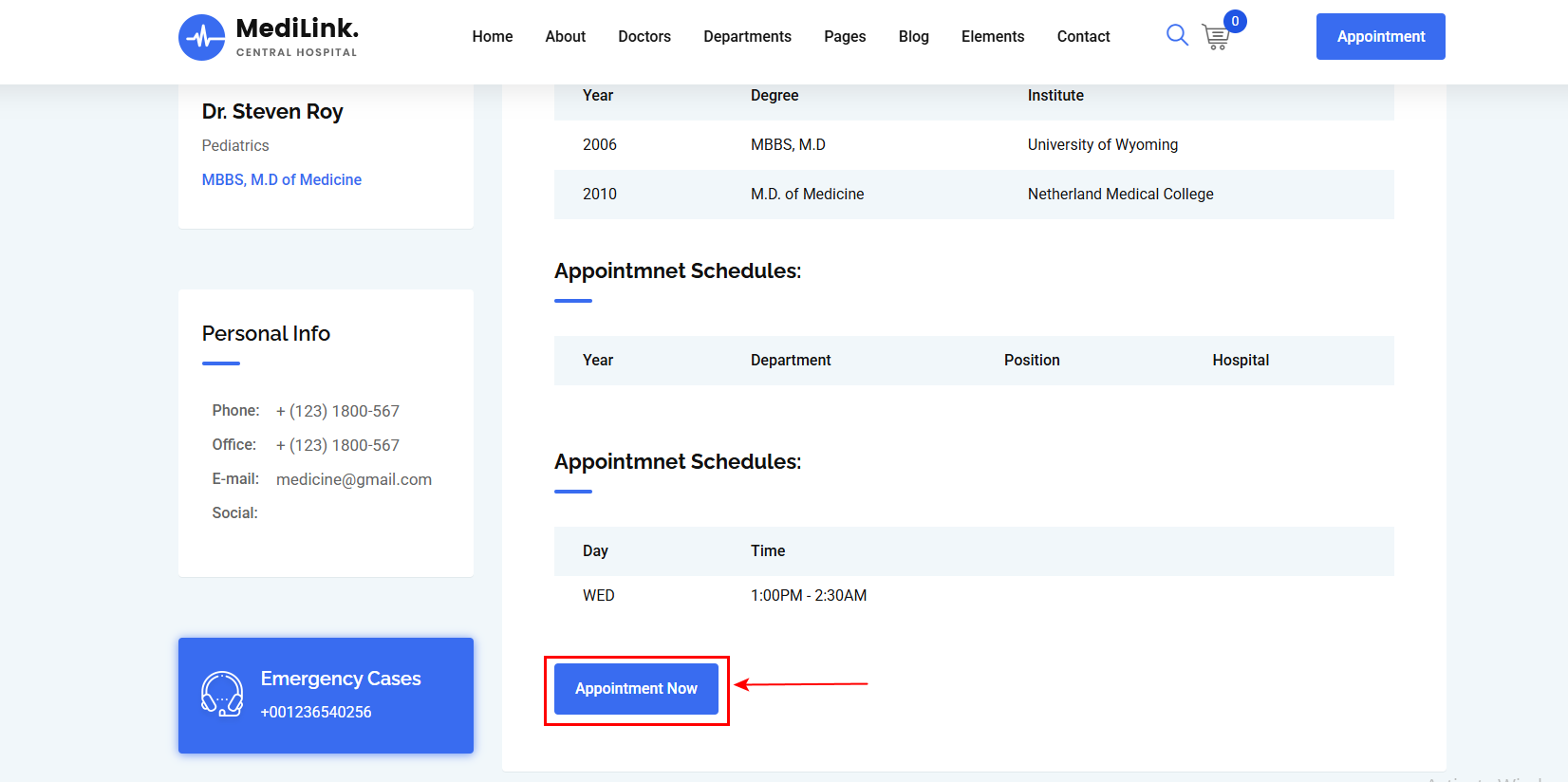Open the Blog menu item

914,36
